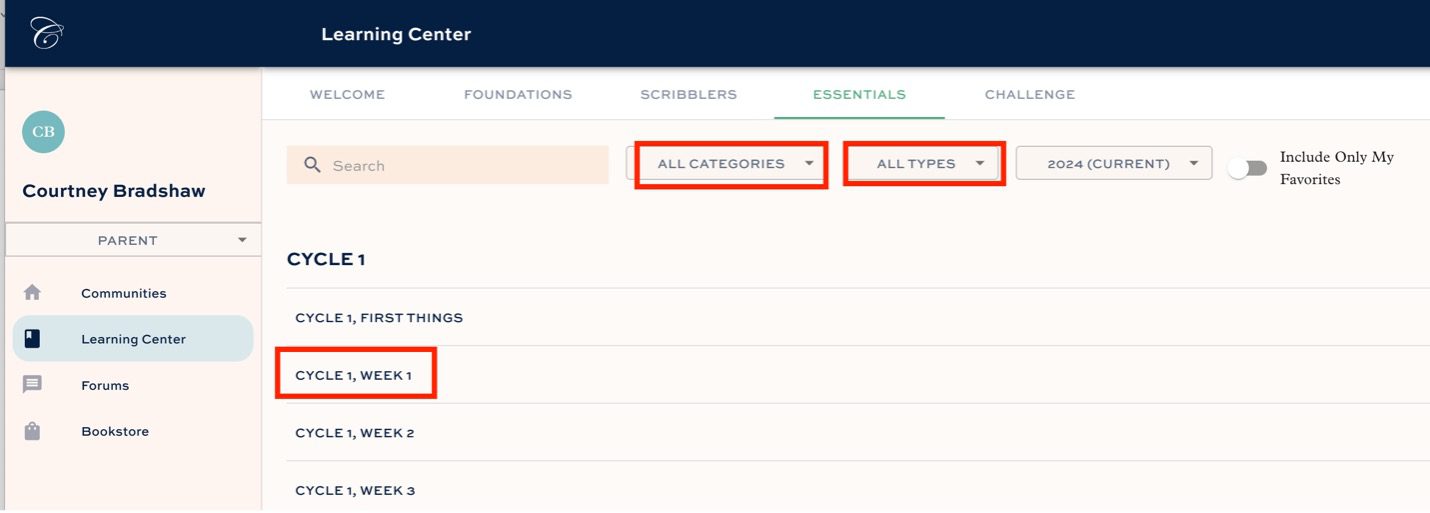Viewport: 1430px width, 513px height.
Task: Switch to the Challenge tab
Action: pos(1029,95)
